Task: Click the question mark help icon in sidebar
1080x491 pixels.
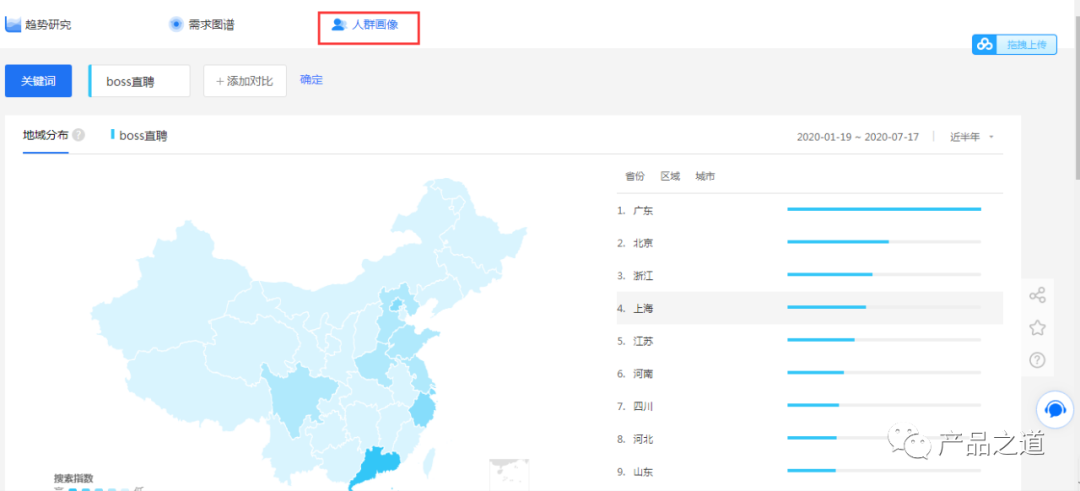Action: pos(1037,359)
